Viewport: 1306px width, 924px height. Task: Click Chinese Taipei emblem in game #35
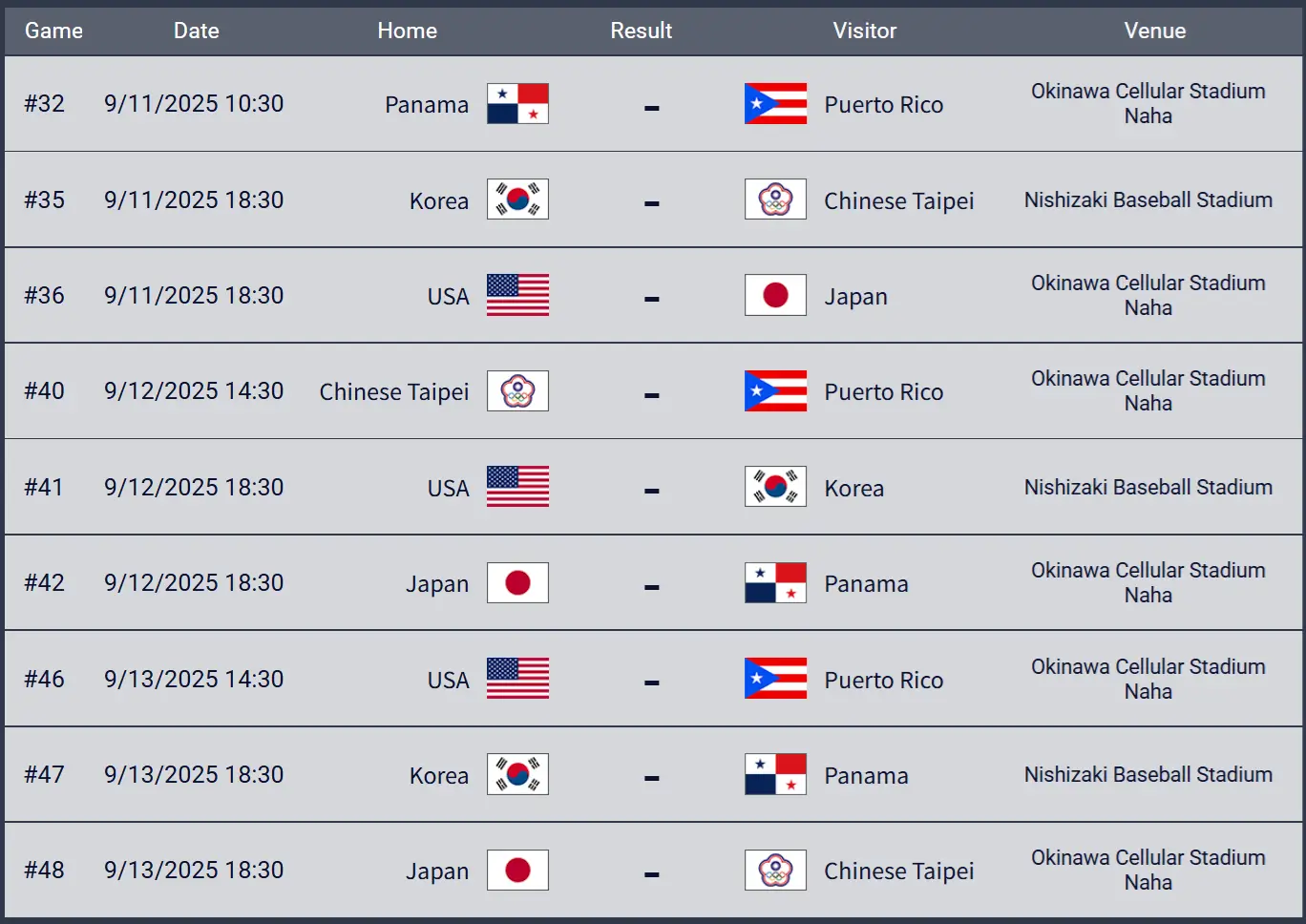tap(775, 199)
